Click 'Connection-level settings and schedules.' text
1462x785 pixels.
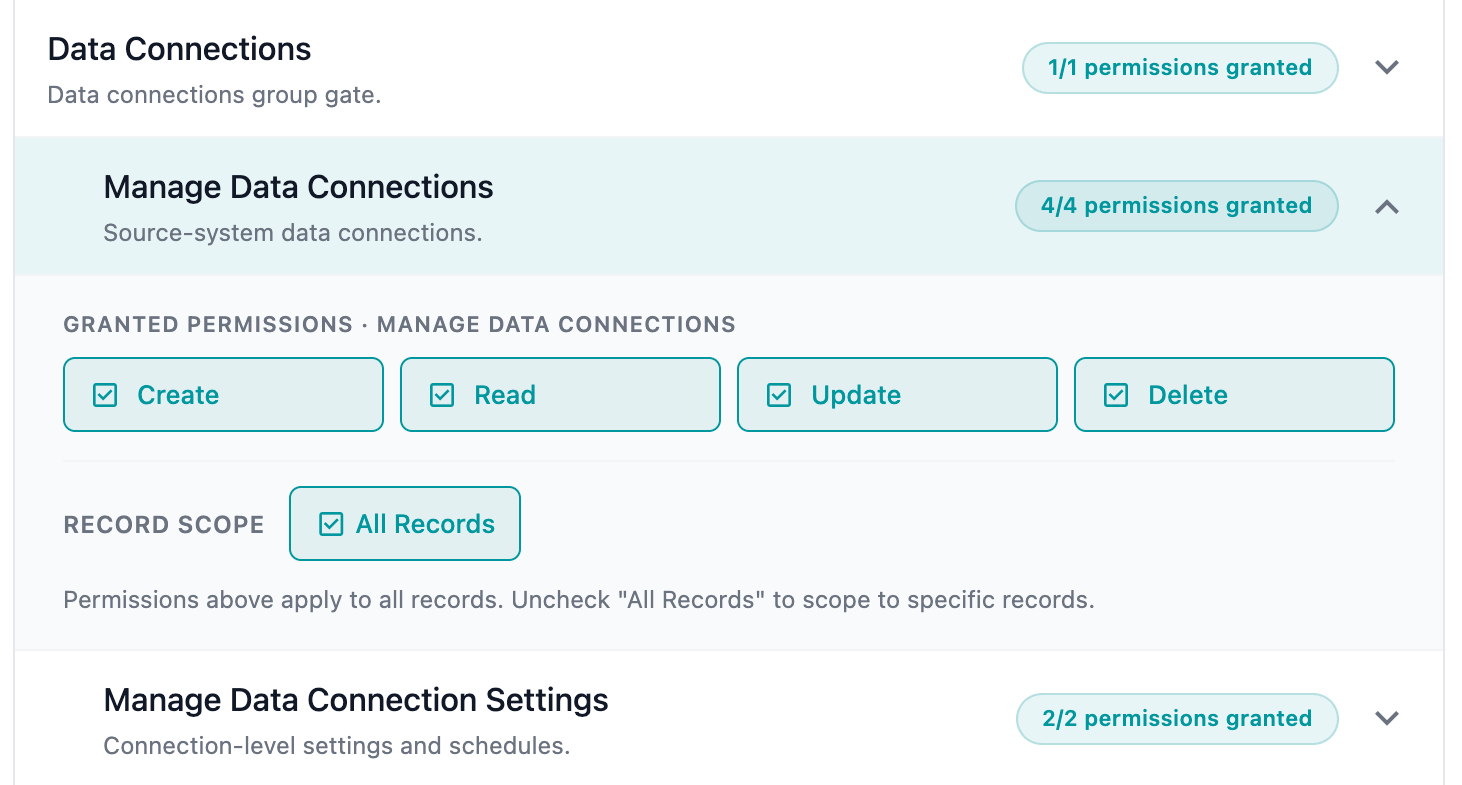pos(337,747)
